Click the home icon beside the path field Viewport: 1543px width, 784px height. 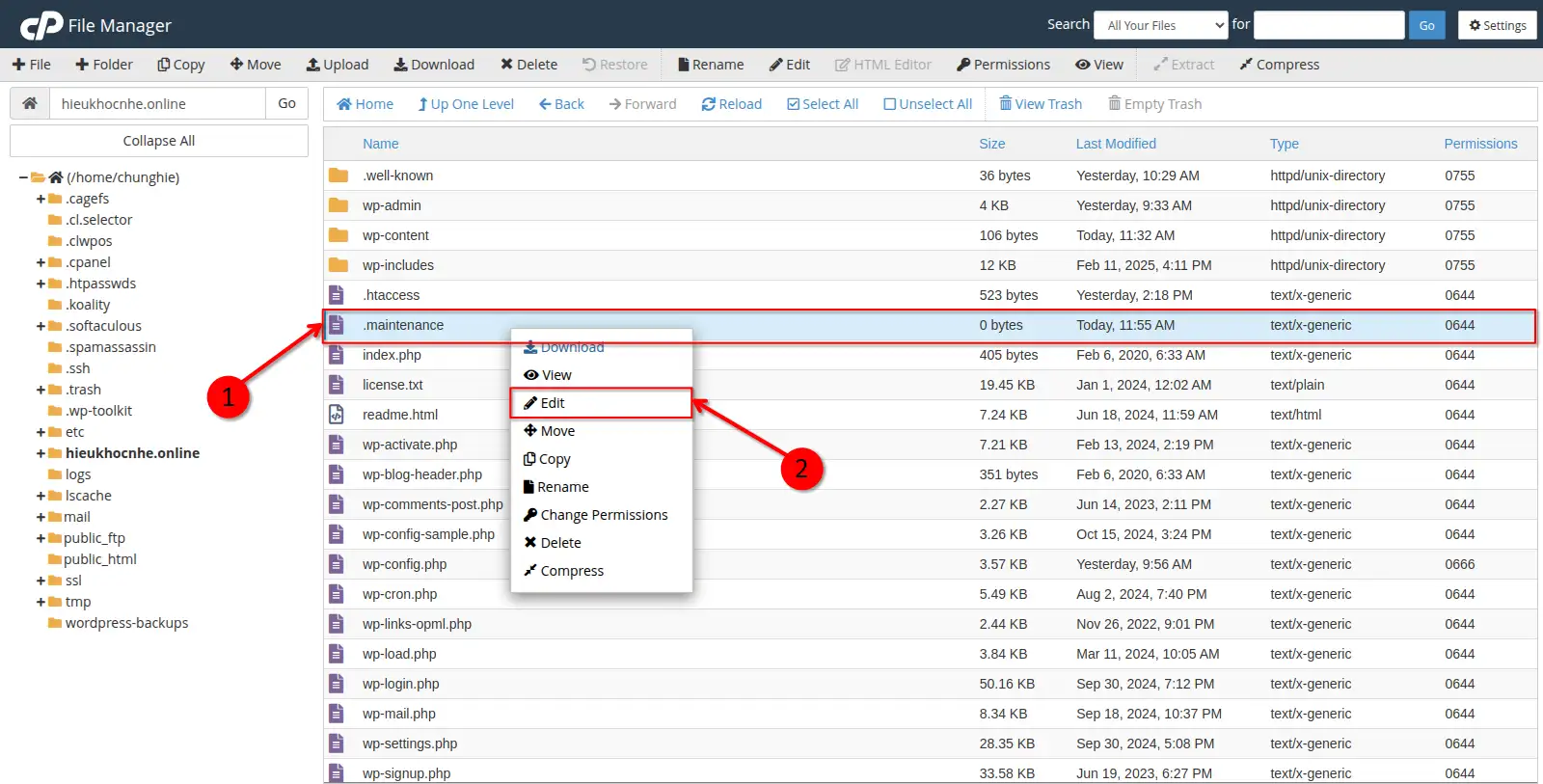point(30,103)
